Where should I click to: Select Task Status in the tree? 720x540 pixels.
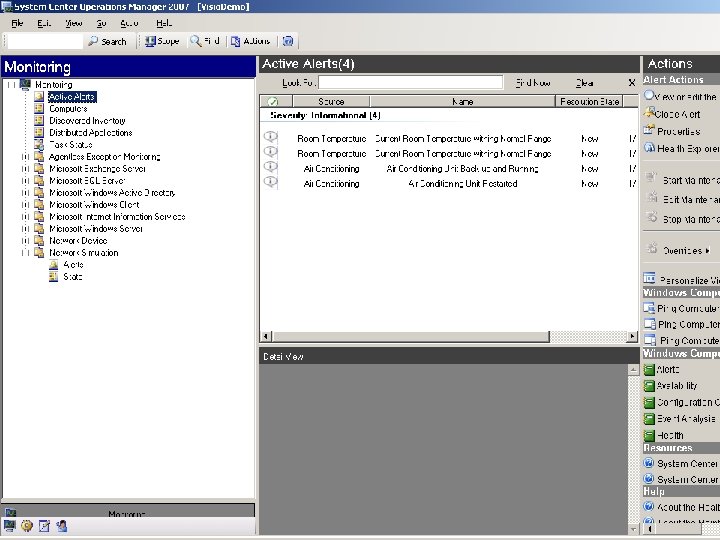click(71, 145)
